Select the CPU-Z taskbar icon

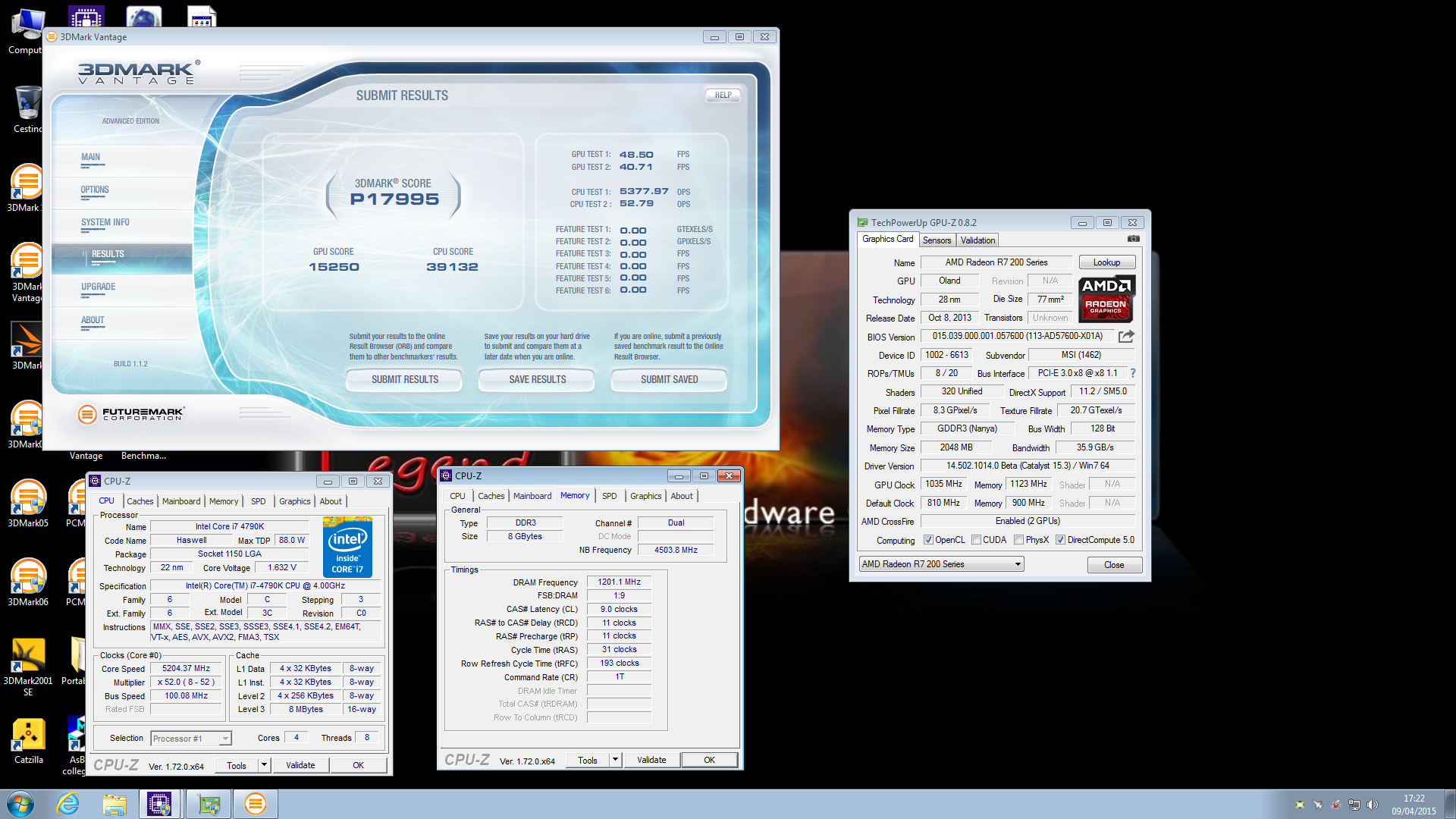pyautogui.click(x=159, y=804)
